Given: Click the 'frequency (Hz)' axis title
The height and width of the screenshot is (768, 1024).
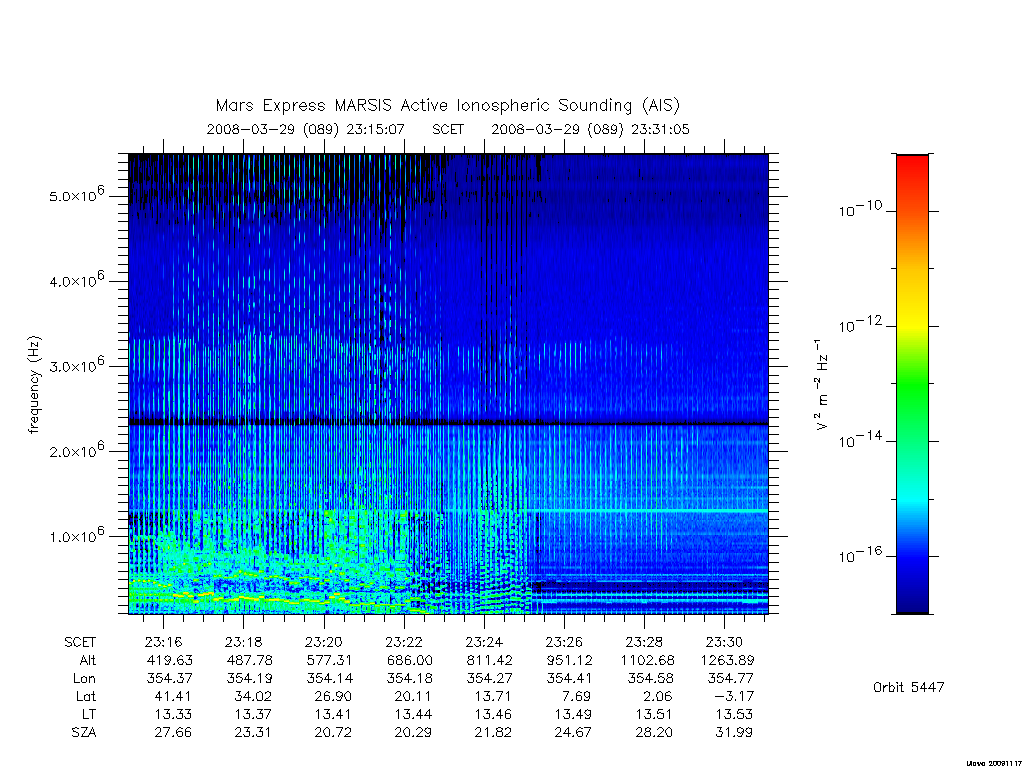Looking at the screenshot, I should click(x=35, y=385).
